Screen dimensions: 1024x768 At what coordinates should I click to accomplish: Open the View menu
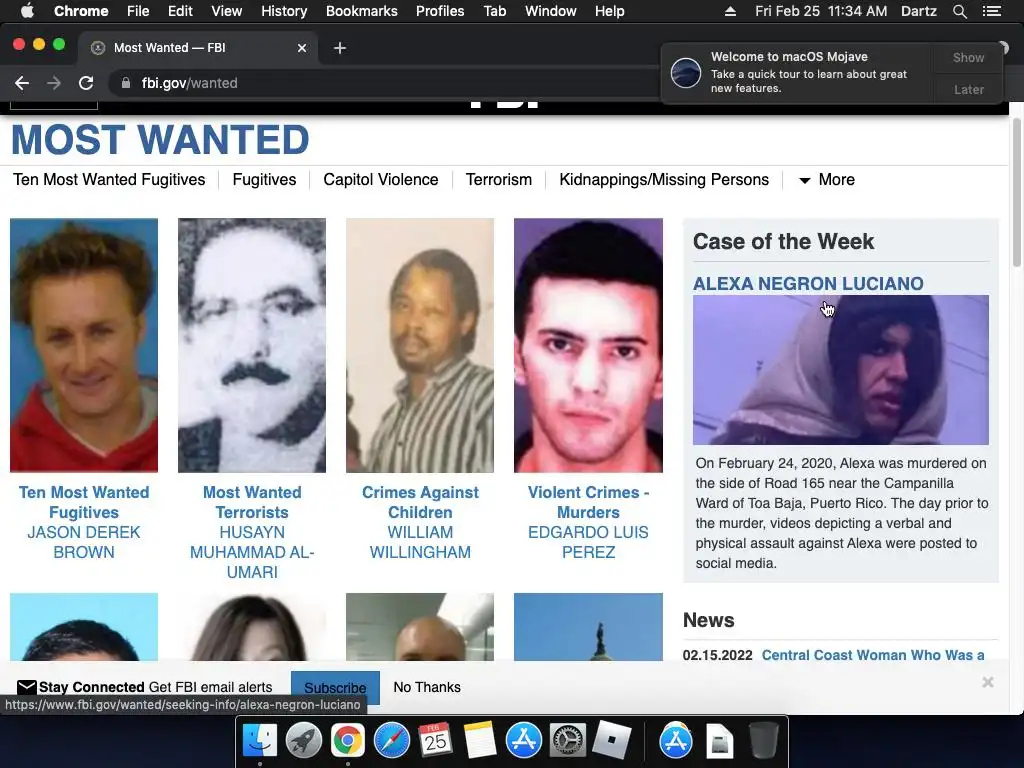pyautogui.click(x=227, y=11)
